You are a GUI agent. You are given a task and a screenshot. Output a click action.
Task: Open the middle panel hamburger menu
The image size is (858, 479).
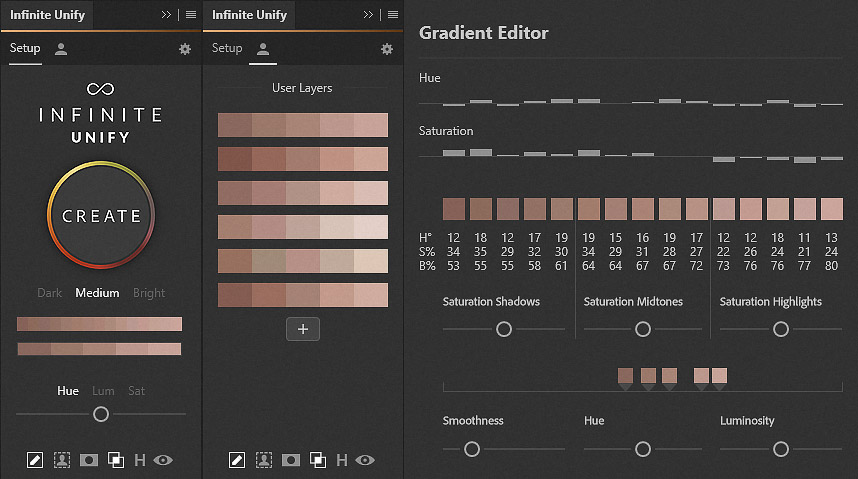tap(392, 15)
